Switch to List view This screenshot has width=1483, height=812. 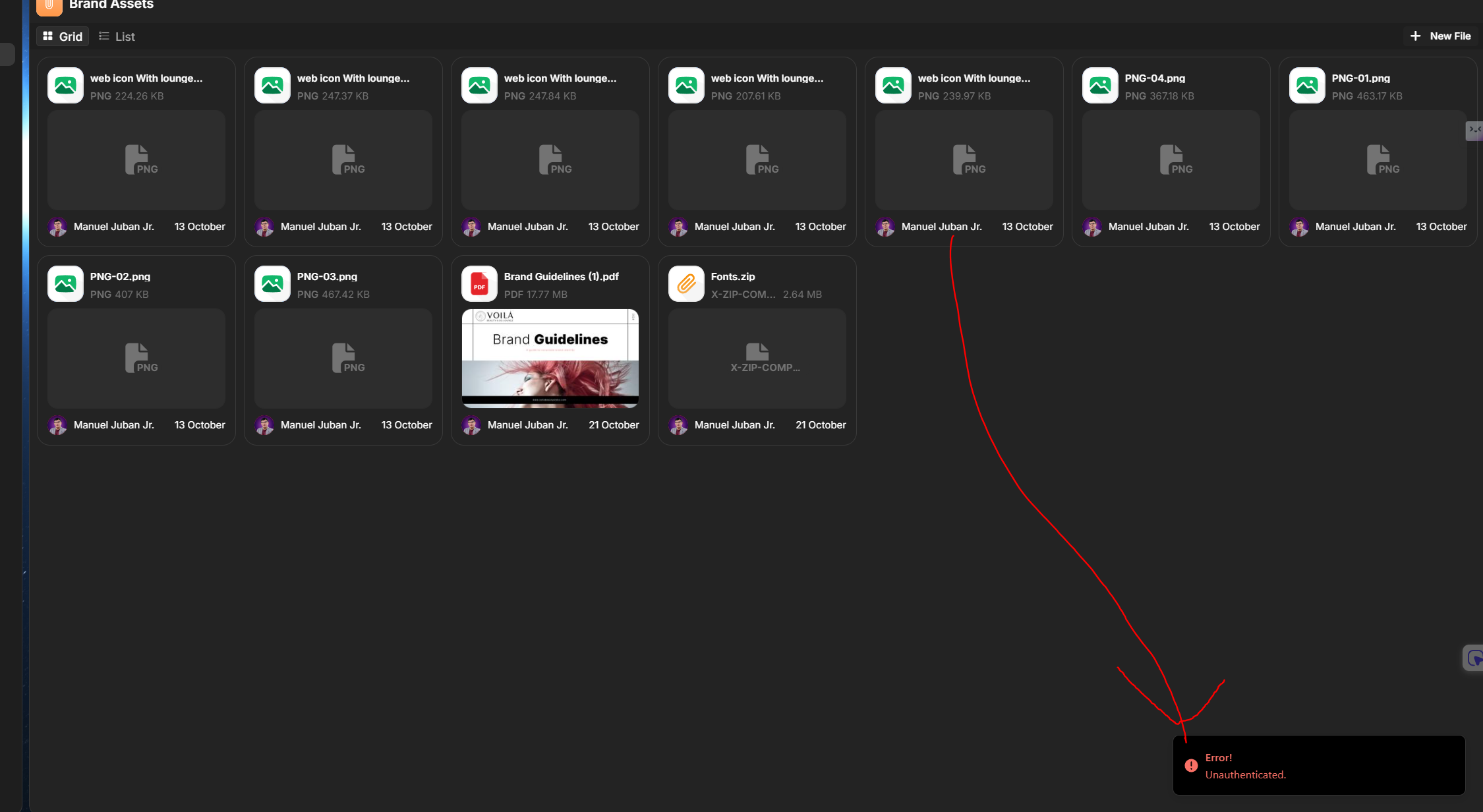click(117, 36)
